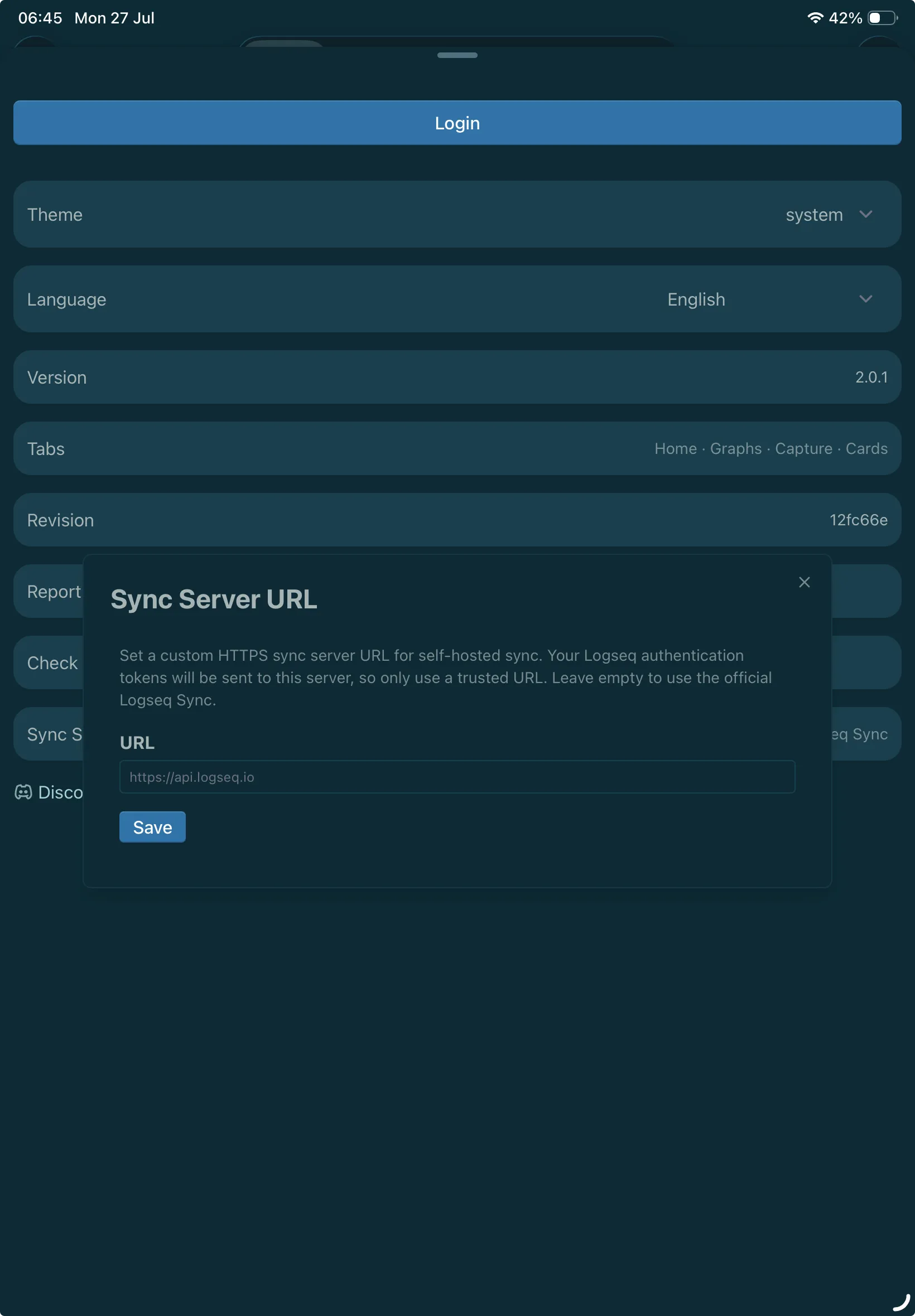Click the 06:45 clock in status bar
The image size is (915, 1316).
[x=40, y=18]
